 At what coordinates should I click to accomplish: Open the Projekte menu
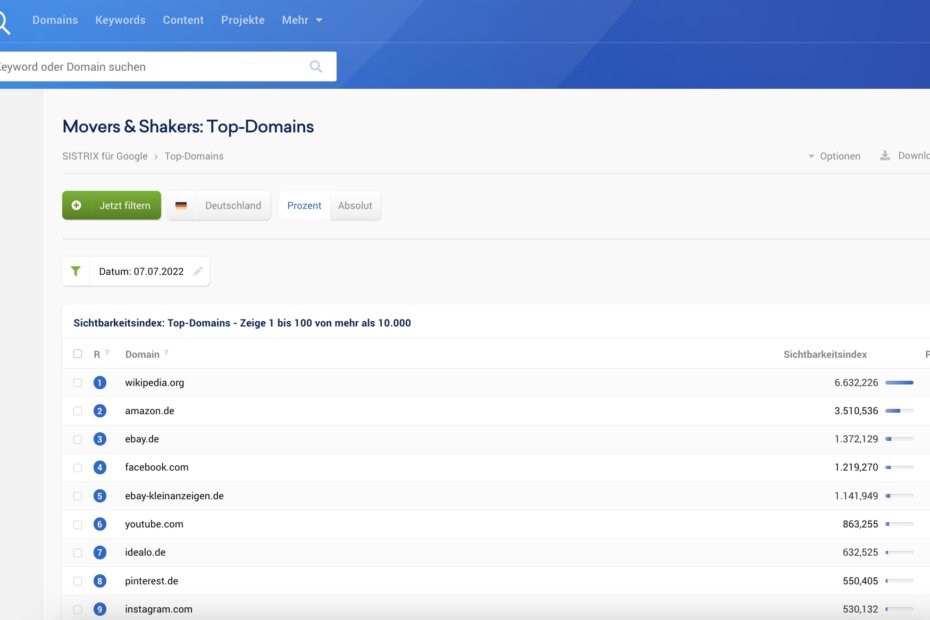click(x=243, y=20)
